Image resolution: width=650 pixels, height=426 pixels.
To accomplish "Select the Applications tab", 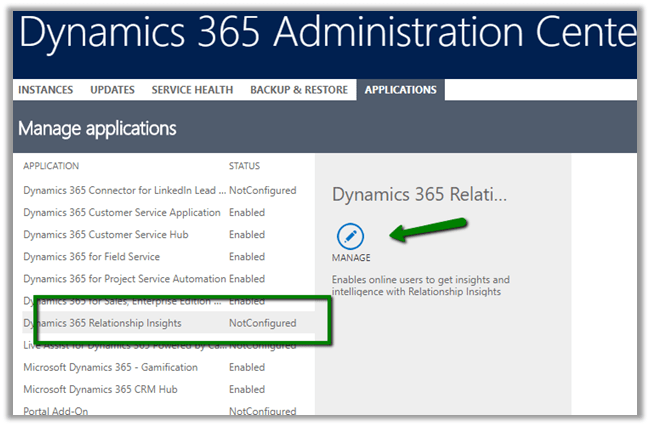I will tap(400, 90).
